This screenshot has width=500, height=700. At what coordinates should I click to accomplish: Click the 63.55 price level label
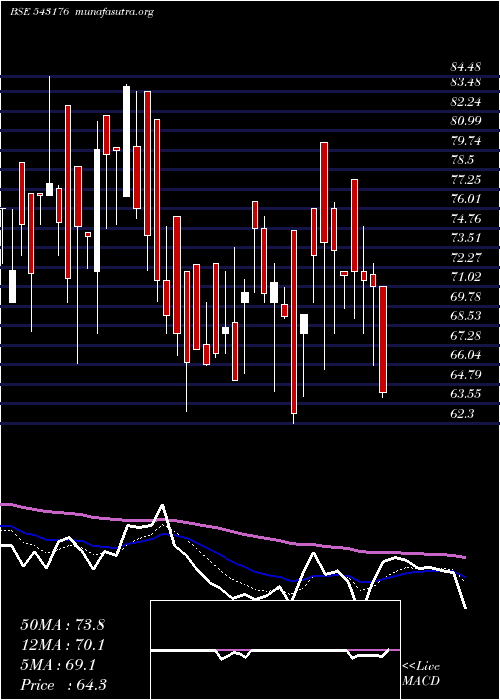[x=465, y=394]
